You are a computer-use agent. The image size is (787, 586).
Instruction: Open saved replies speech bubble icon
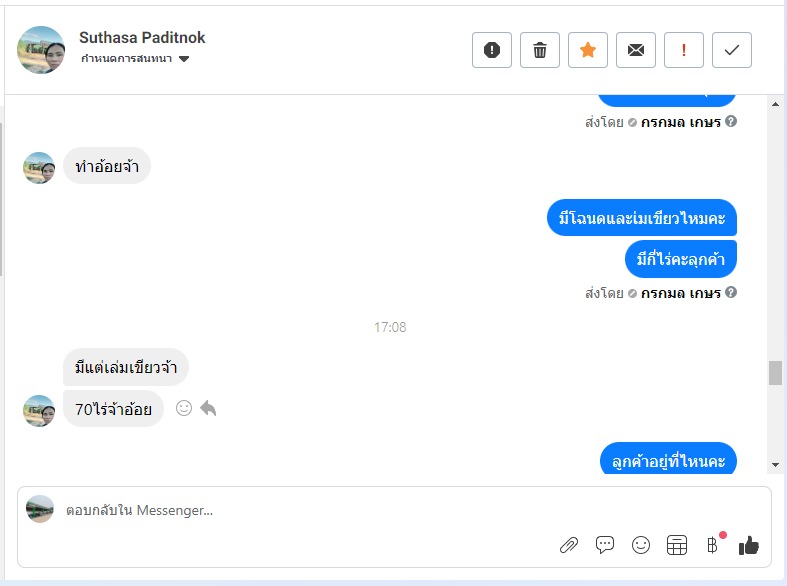click(x=605, y=545)
